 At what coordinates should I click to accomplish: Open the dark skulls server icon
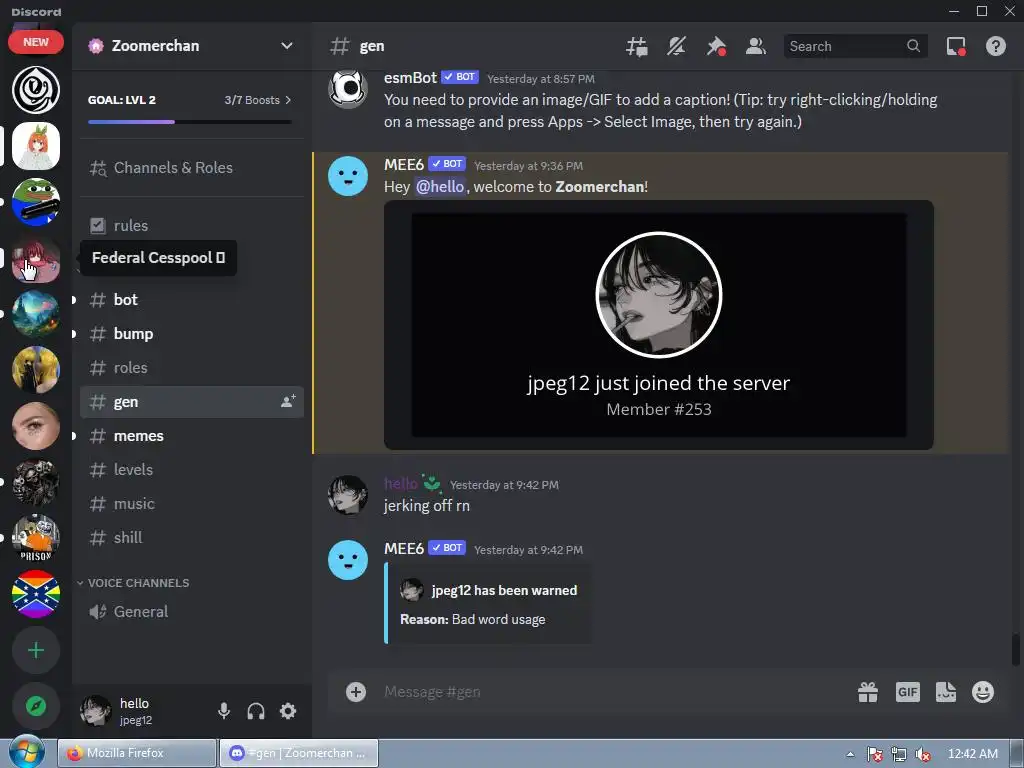(36, 482)
